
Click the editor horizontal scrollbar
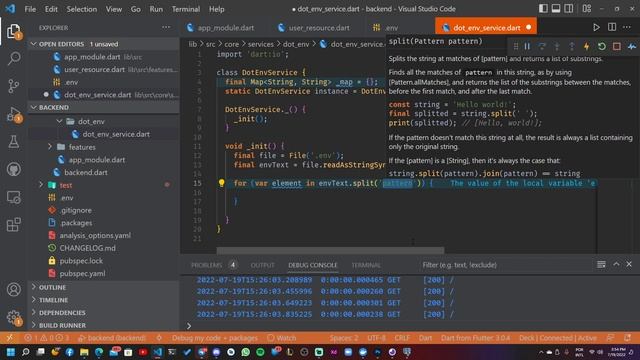point(330,250)
